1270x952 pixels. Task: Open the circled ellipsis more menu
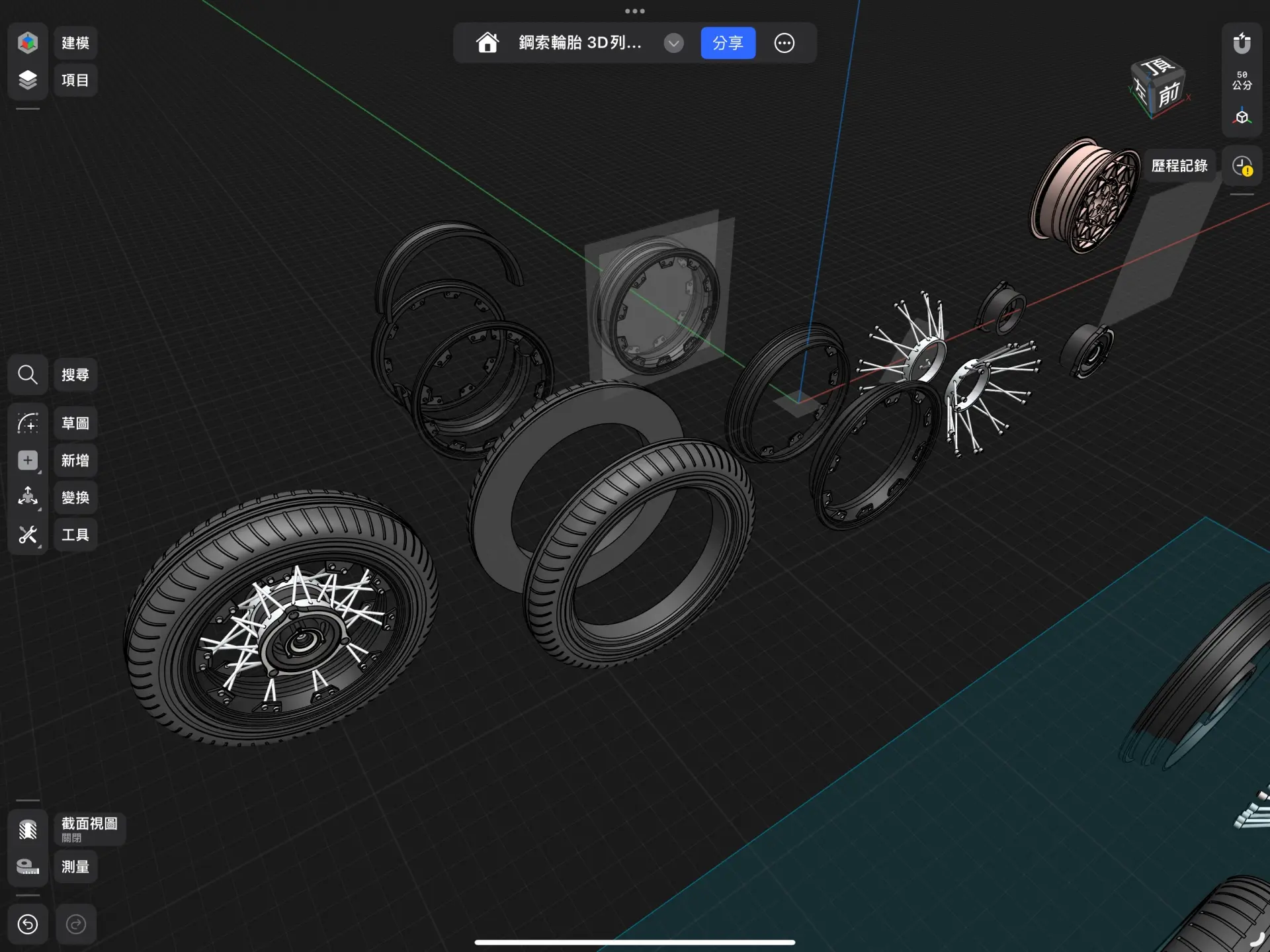(x=784, y=43)
